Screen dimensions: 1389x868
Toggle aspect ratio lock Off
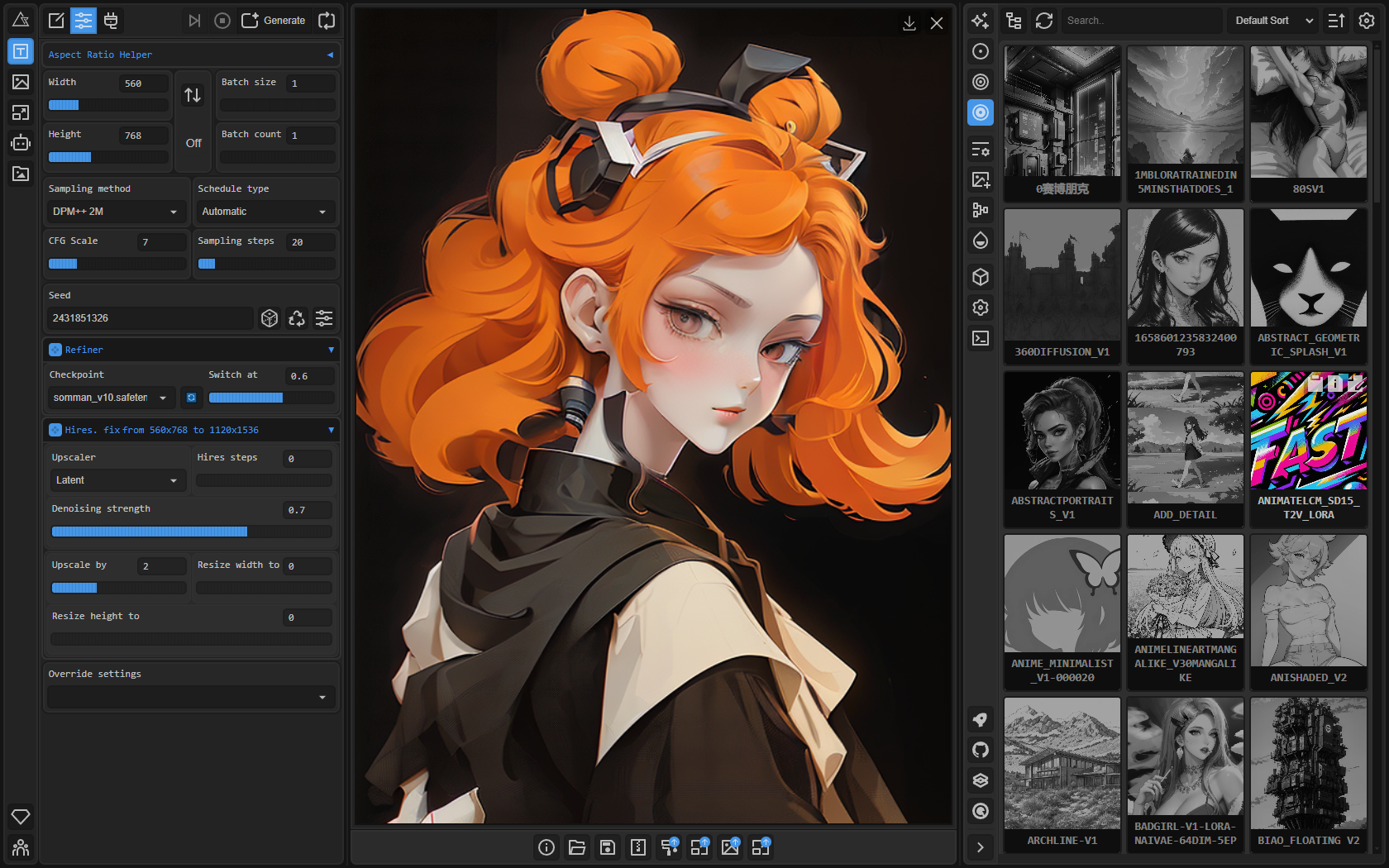coord(193,143)
